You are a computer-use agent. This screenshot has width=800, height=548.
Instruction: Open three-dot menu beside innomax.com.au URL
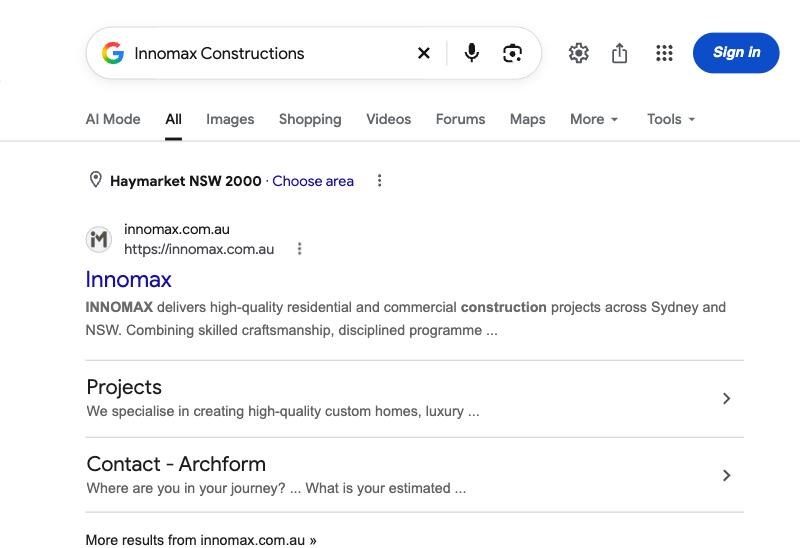pyautogui.click(x=299, y=248)
